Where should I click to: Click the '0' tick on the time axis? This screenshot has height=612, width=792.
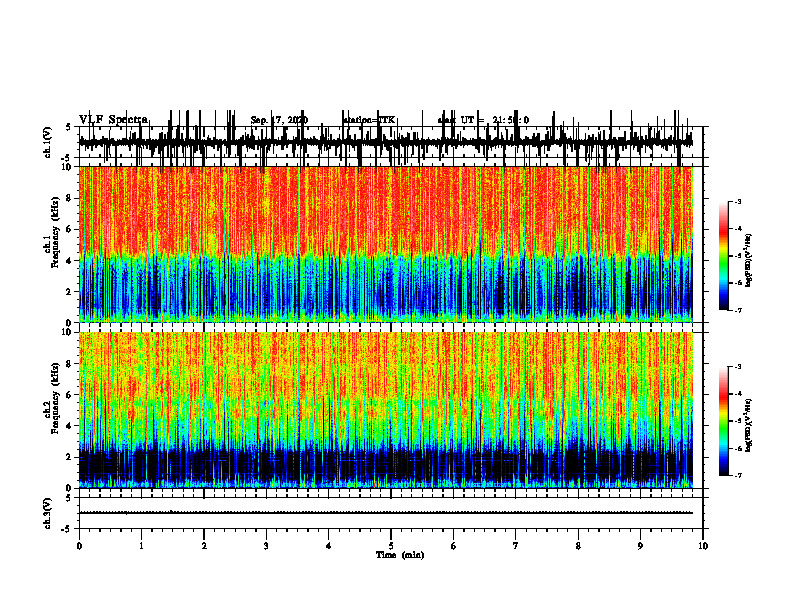(x=79, y=546)
